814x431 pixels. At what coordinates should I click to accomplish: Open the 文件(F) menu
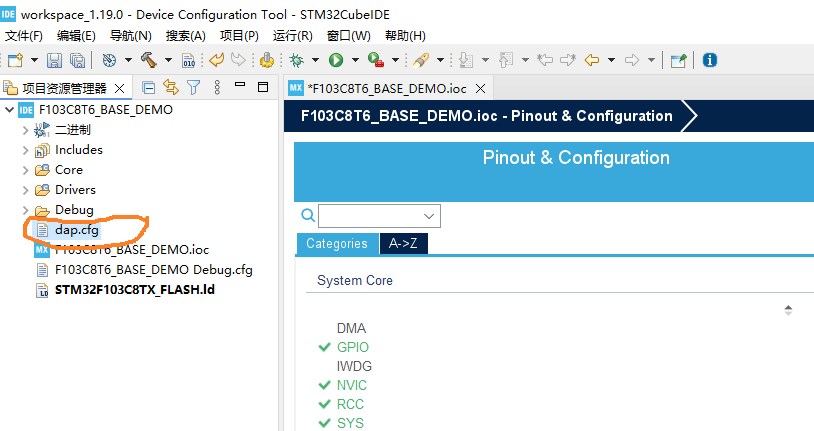click(23, 36)
